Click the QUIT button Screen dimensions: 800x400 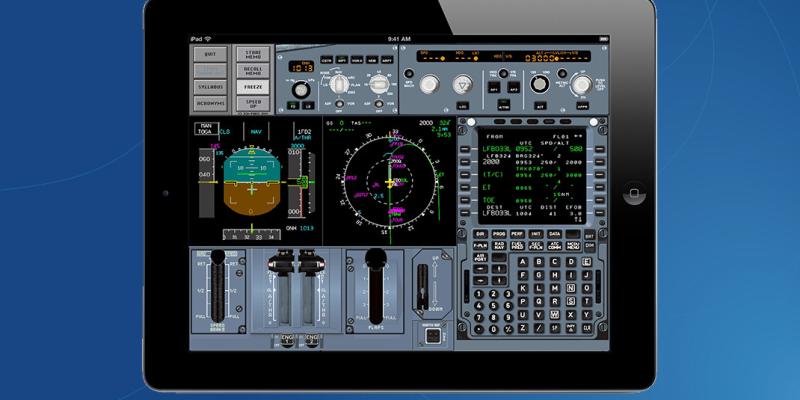[x=210, y=54]
